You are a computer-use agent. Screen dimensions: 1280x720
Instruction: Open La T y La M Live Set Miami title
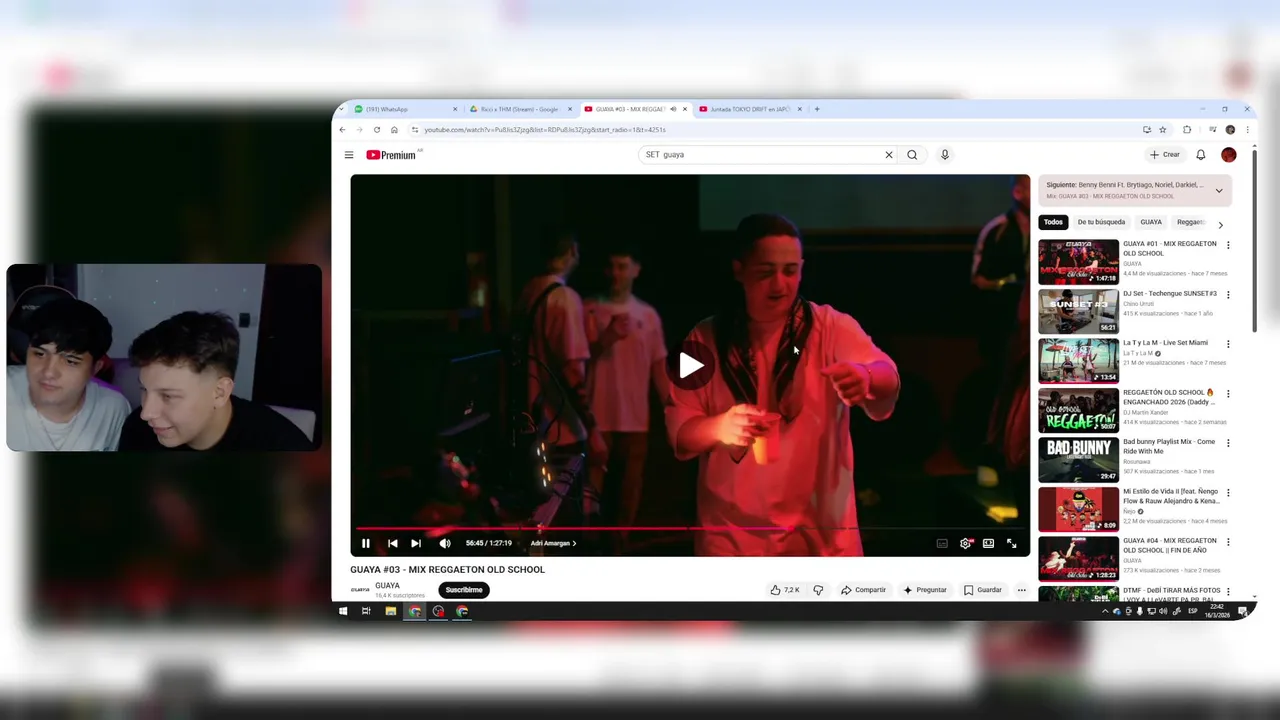pos(1165,343)
